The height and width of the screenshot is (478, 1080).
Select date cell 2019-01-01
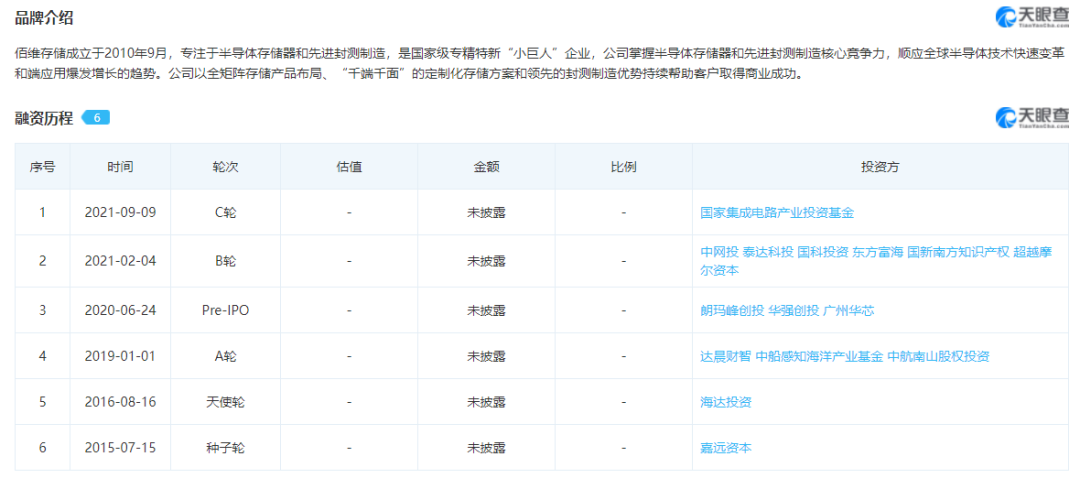pyautogui.click(x=120, y=356)
